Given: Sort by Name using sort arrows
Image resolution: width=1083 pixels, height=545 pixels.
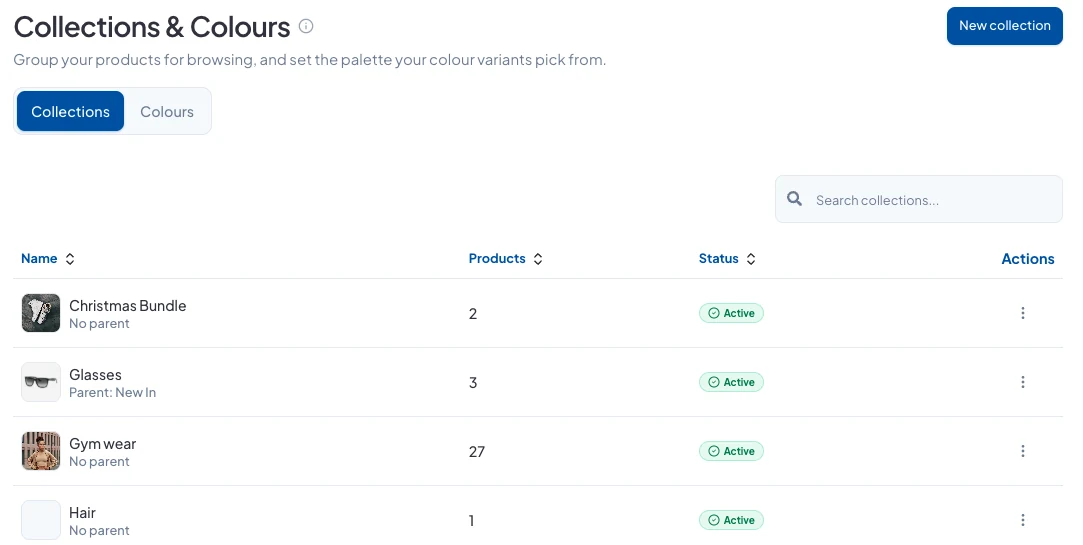Looking at the screenshot, I should coord(70,259).
